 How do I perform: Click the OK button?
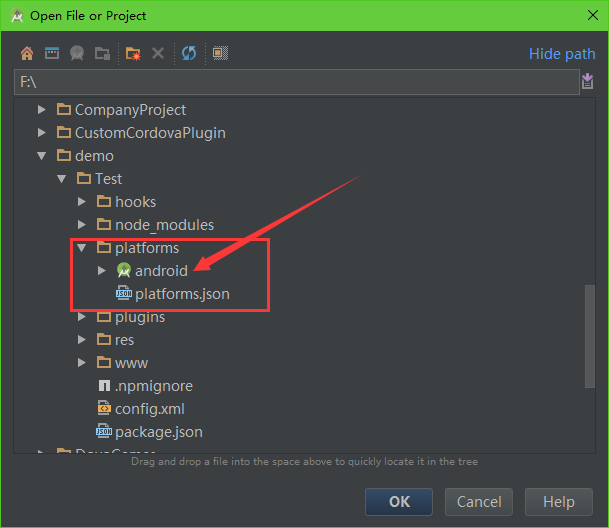point(399,502)
